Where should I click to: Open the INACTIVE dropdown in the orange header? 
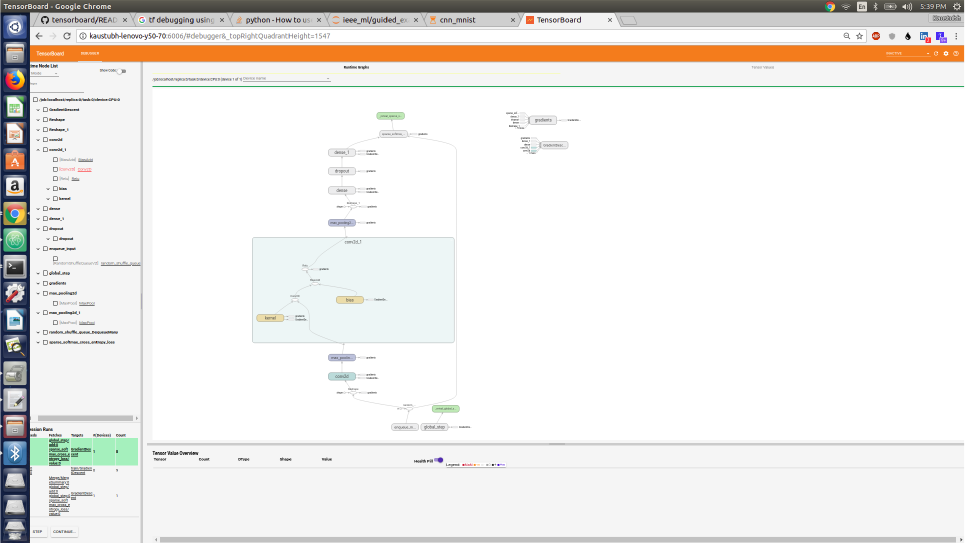coord(907,54)
